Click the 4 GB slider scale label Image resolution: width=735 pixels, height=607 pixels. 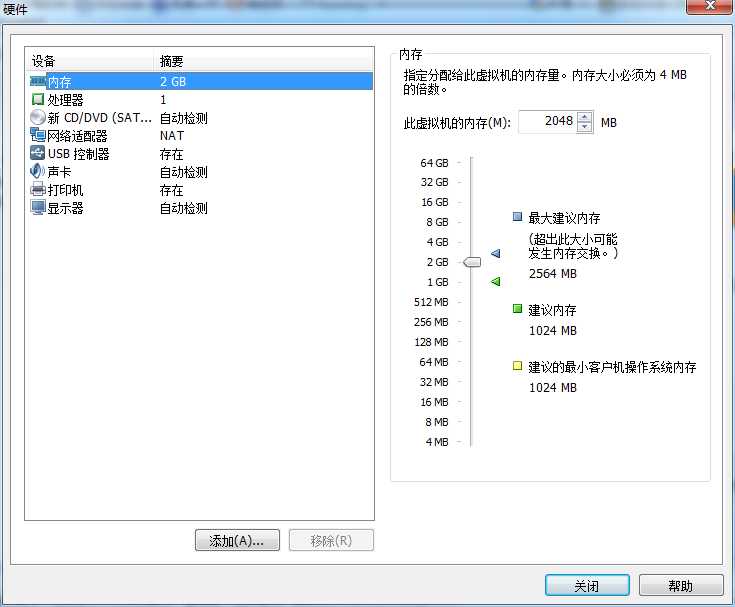tap(437, 242)
